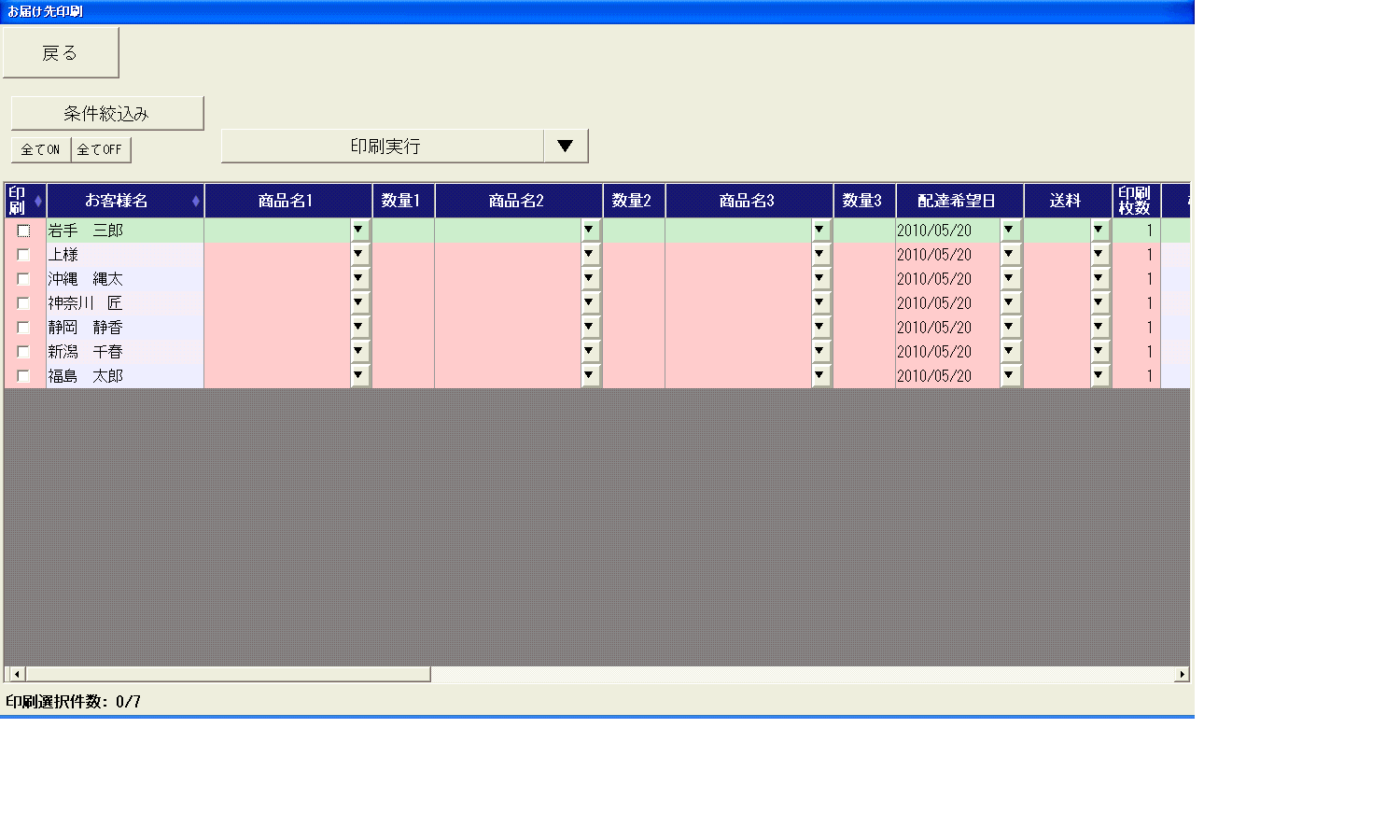Screen dimensions: 1400x840
Task: Check the print box for 上様
Action: tap(24, 255)
